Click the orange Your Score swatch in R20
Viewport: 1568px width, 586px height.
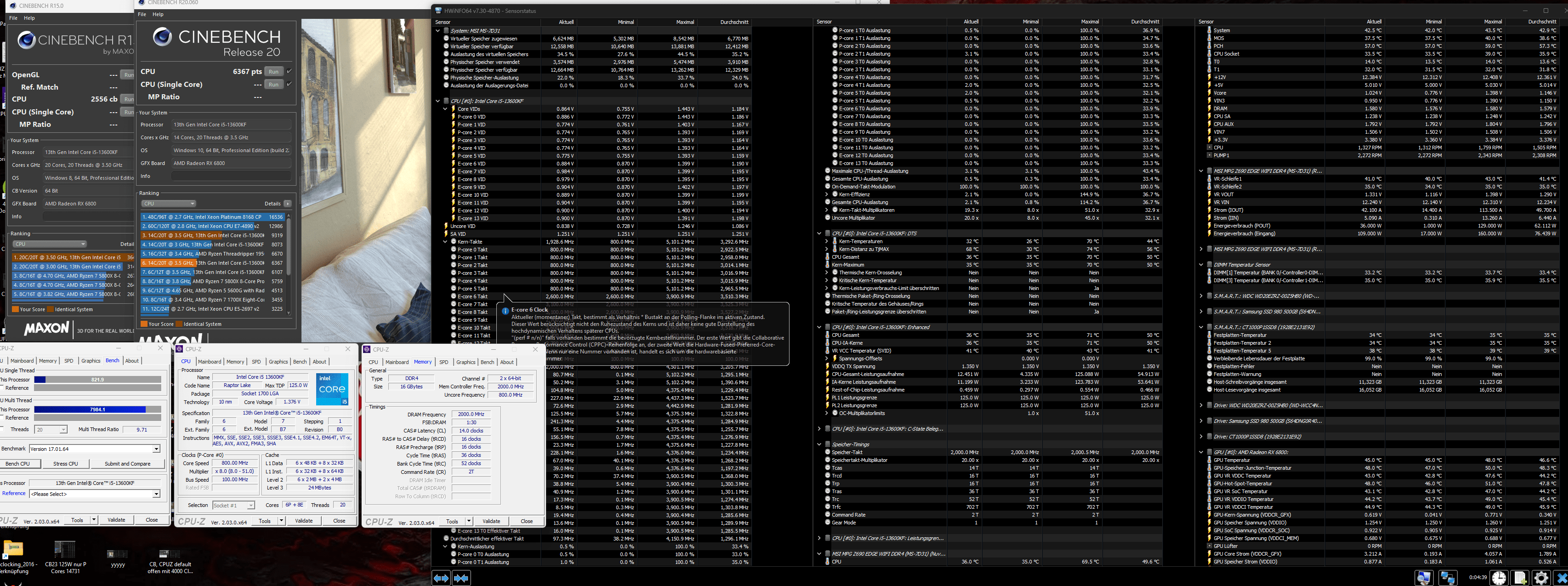[x=144, y=324]
